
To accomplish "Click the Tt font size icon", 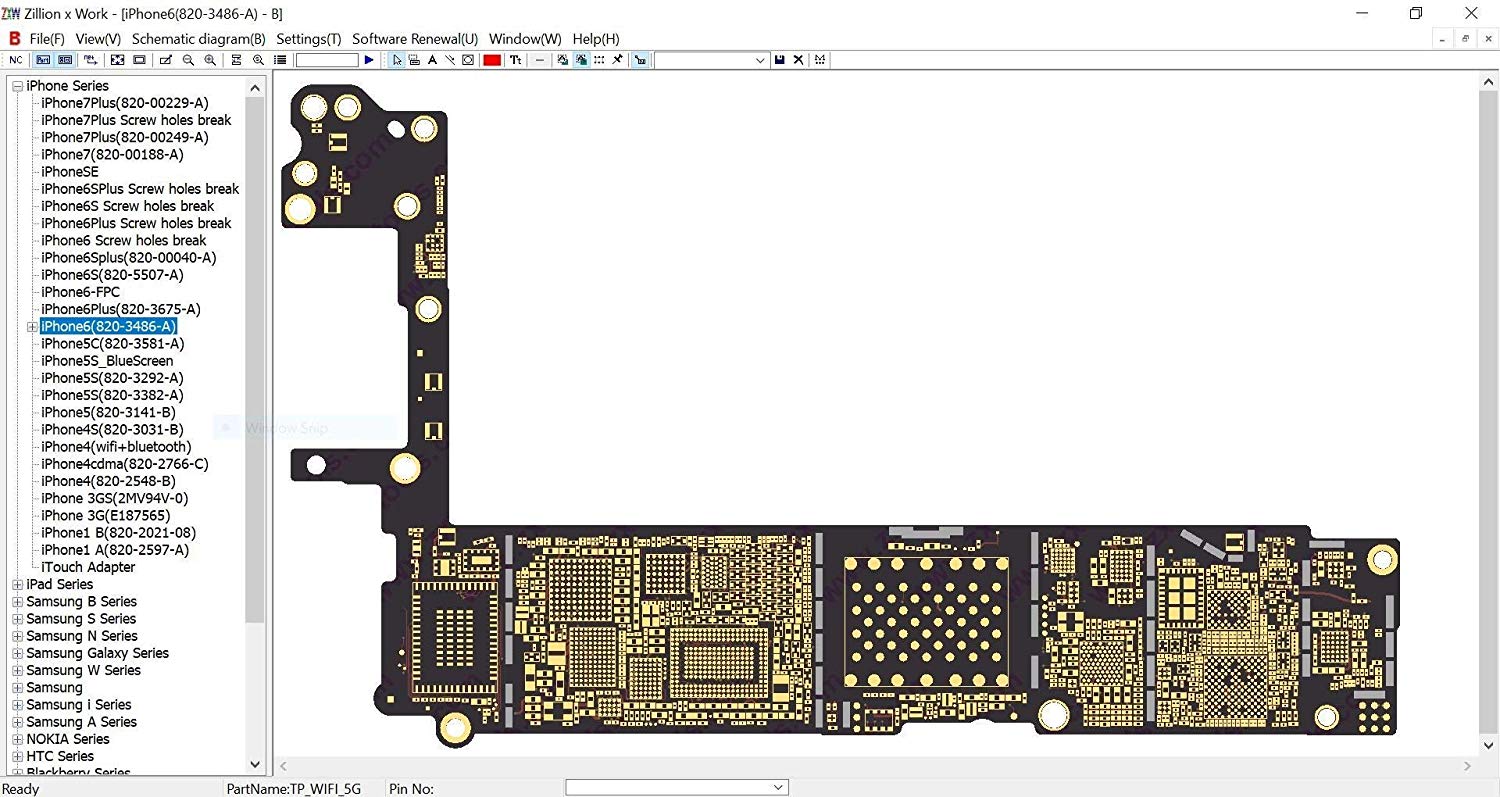I will (x=515, y=60).
